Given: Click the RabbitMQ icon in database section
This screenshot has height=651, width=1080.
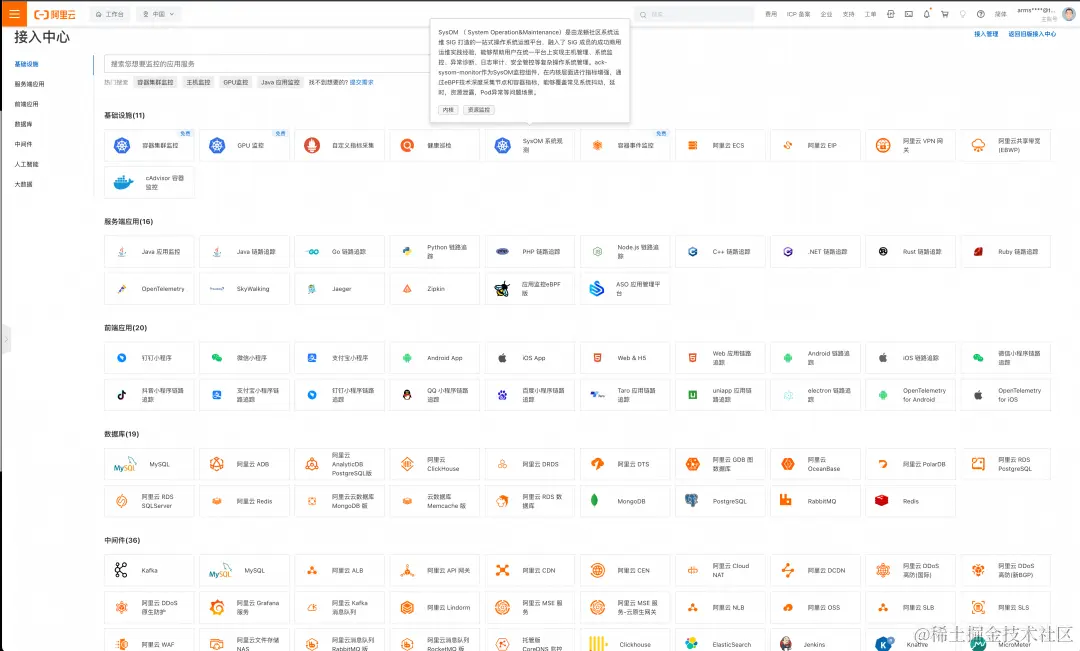Looking at the screenshot, I should coord(785,500).
